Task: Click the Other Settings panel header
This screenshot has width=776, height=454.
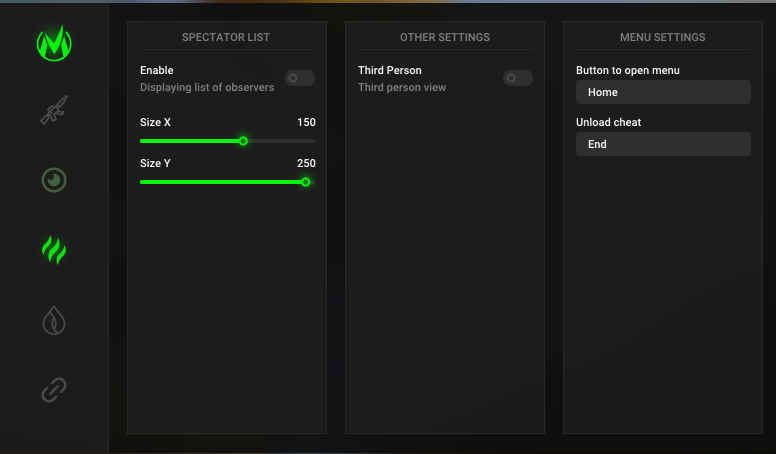Action: coord(445,37)
